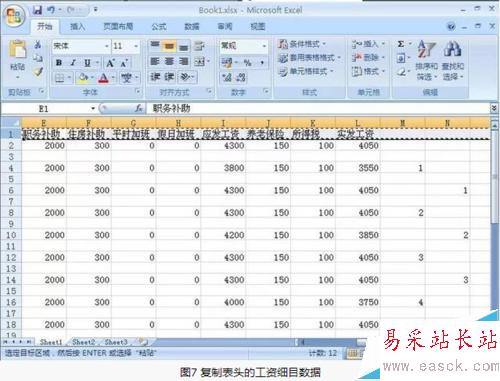Increase decimal places
The height and width of the screenshot is (381, 500).
tap(227, 78)
